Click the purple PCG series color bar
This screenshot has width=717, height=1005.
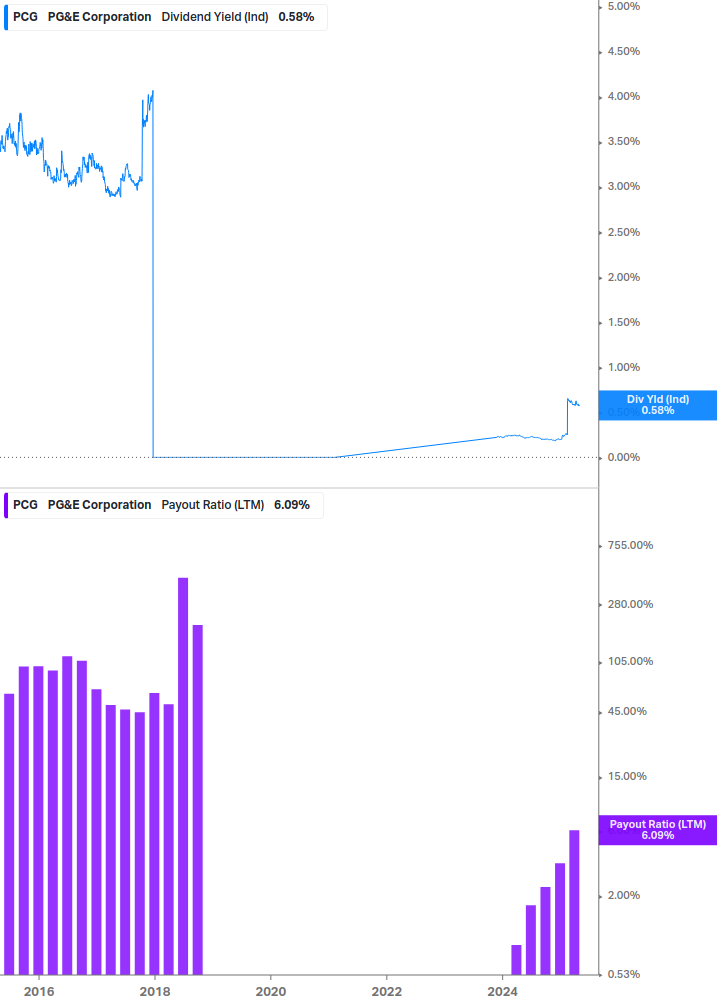pos(6,505)
